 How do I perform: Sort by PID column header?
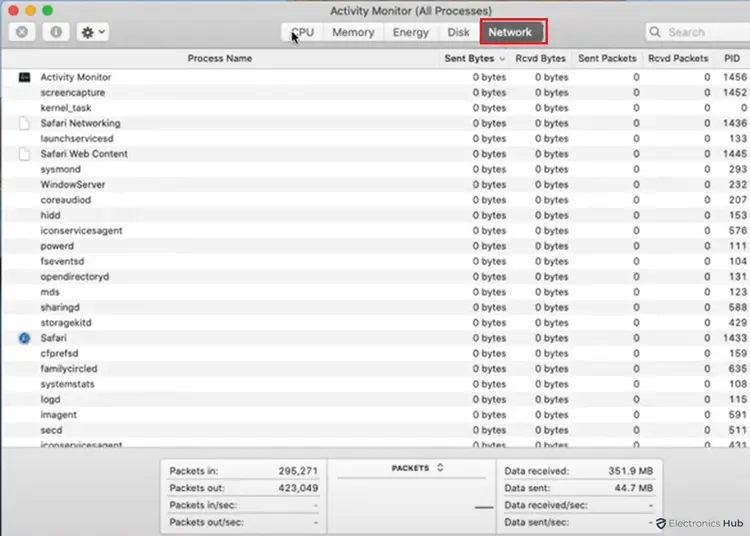[732, 58]
